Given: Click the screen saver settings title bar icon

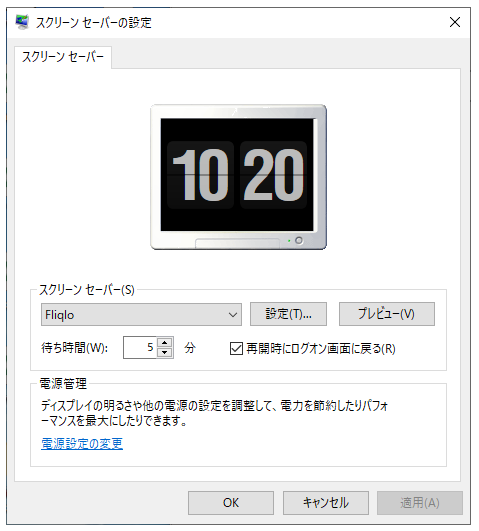Looking at the screenshot, I should pyautogui.click(x=22, y=22).
